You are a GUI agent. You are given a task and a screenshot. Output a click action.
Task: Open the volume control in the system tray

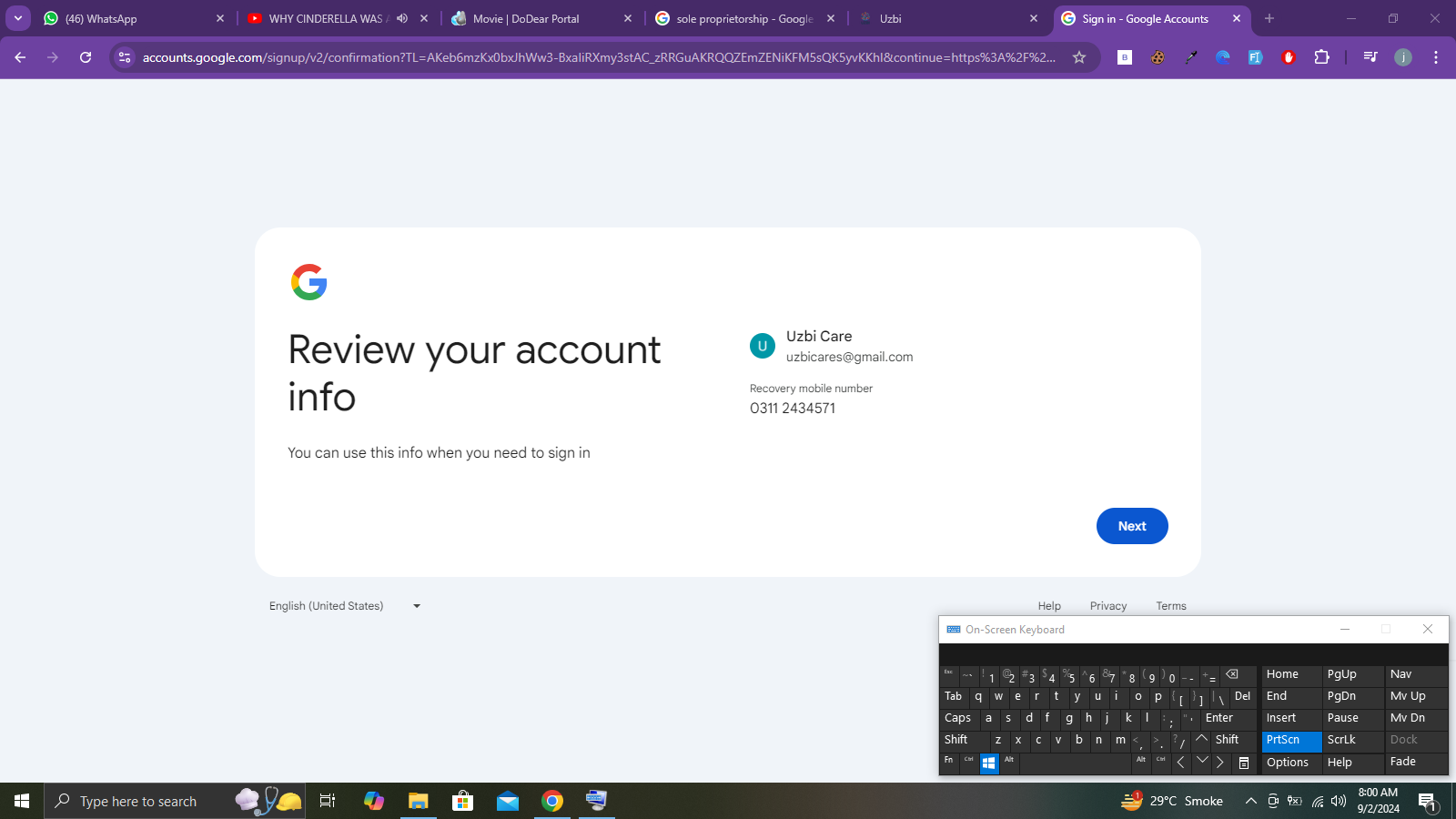[x=1338, y=802]
